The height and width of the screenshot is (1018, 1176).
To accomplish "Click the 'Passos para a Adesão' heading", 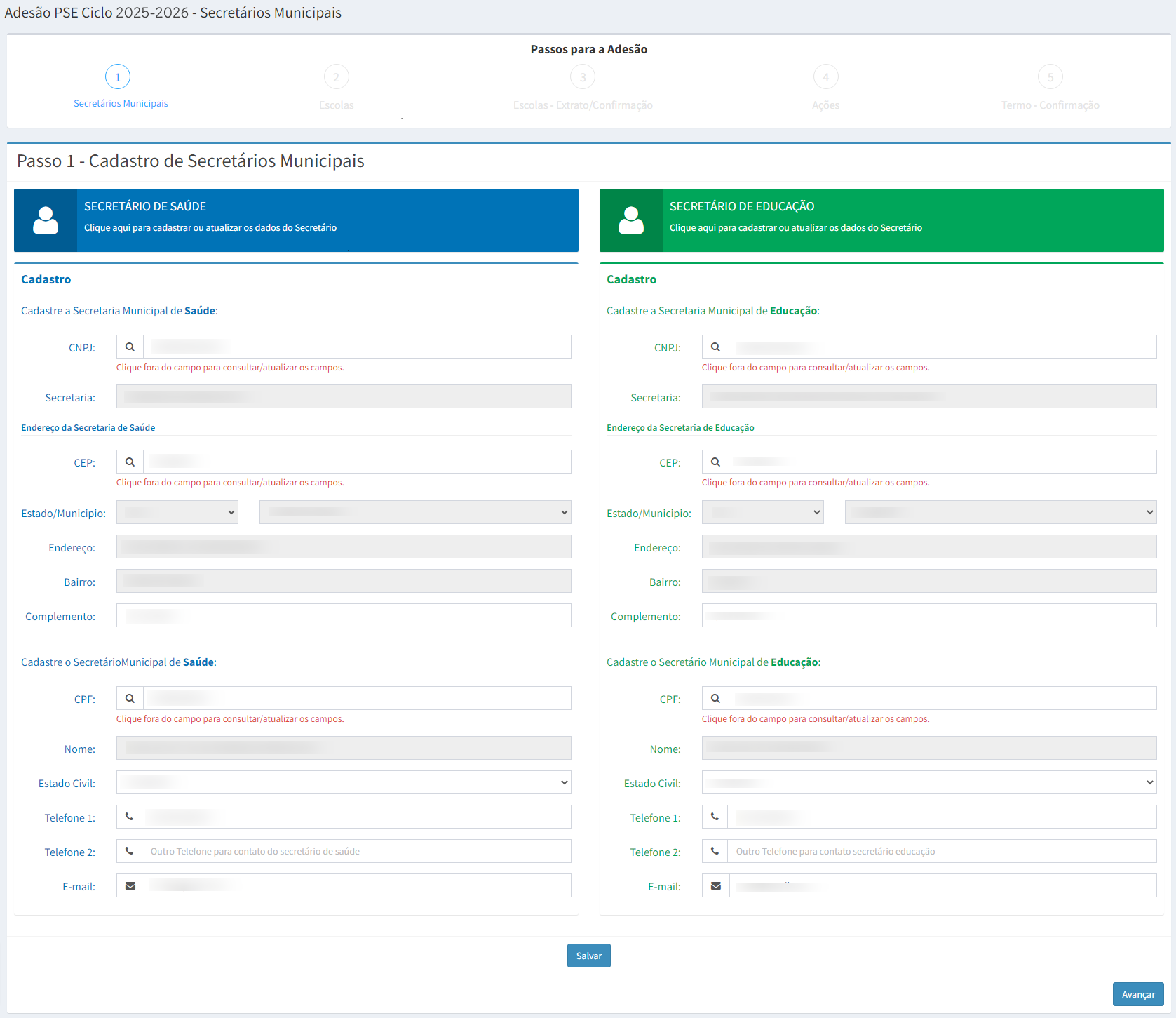I will click(x=589, y=49).
